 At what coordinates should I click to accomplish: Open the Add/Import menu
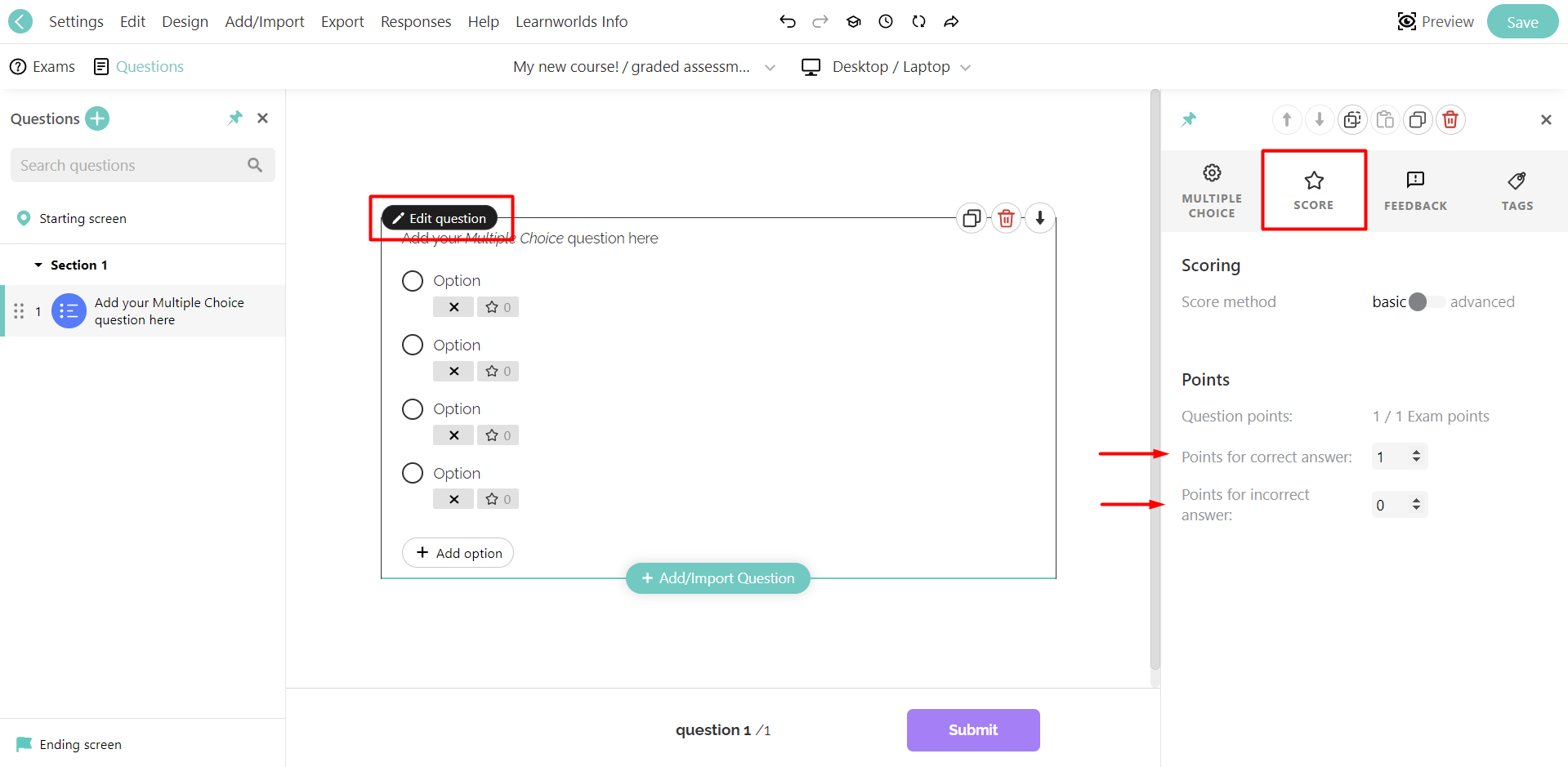[264, 21]
